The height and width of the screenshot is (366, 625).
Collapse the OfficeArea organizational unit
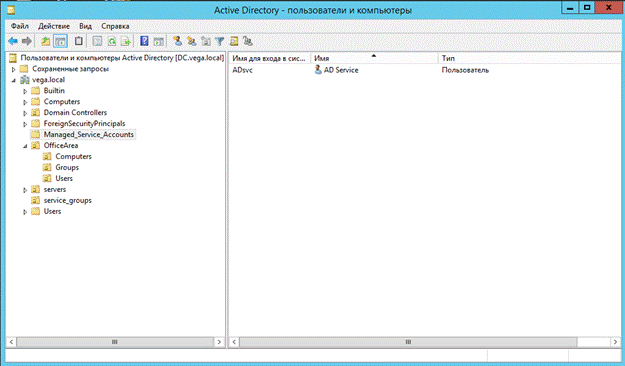tap(25, 146)
